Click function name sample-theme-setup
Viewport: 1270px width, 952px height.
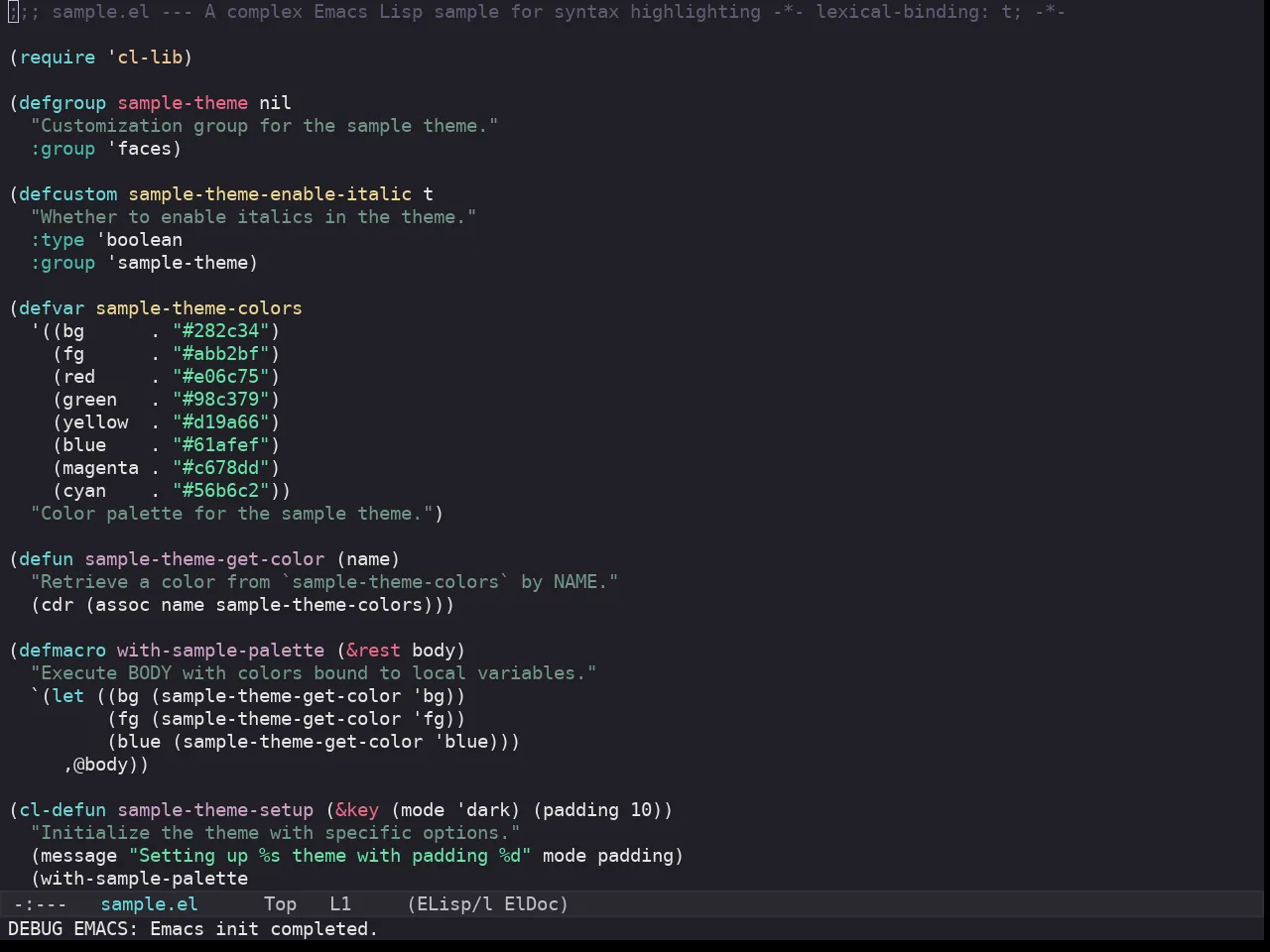(215, 810)
